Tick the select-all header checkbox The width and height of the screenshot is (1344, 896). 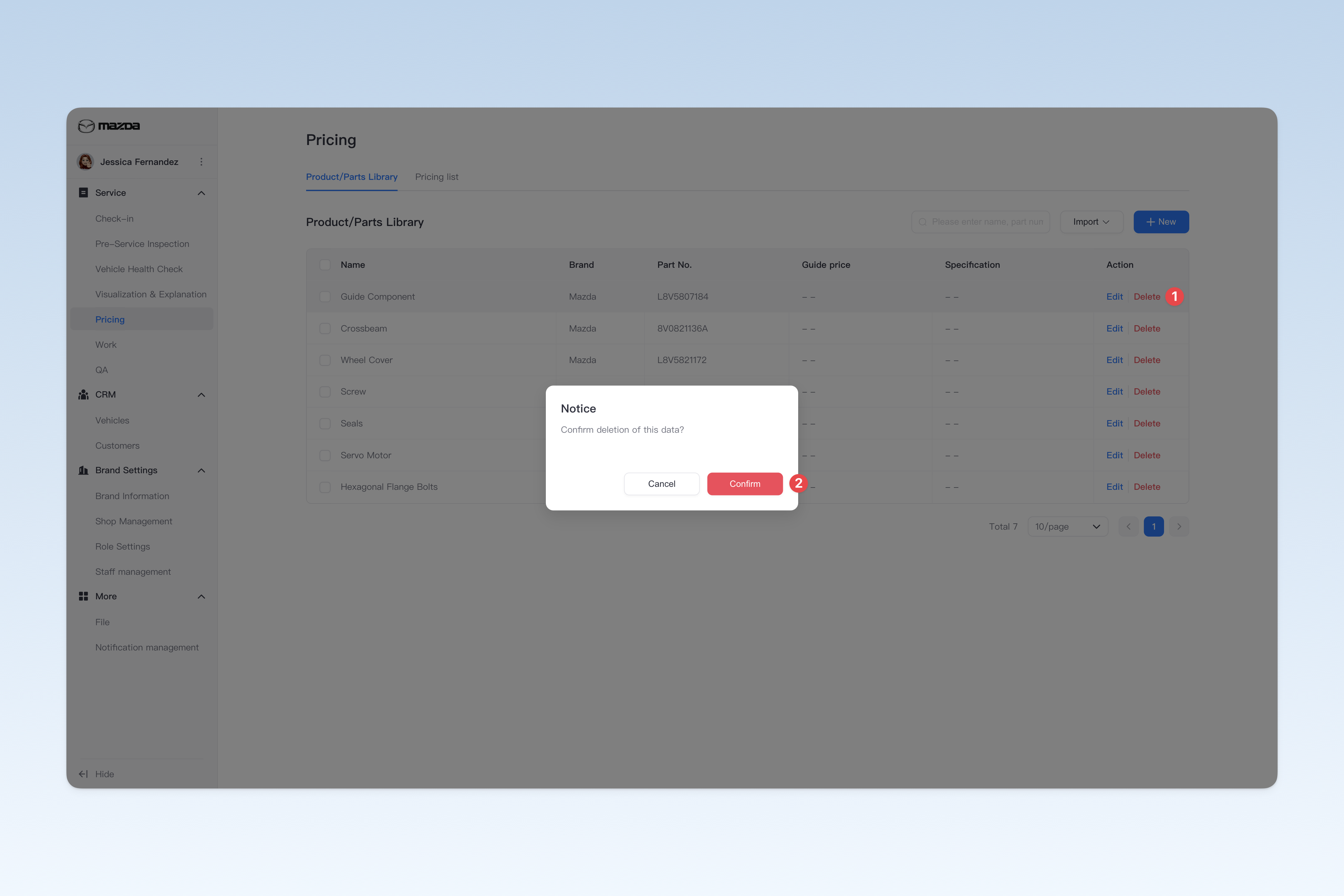325,264
